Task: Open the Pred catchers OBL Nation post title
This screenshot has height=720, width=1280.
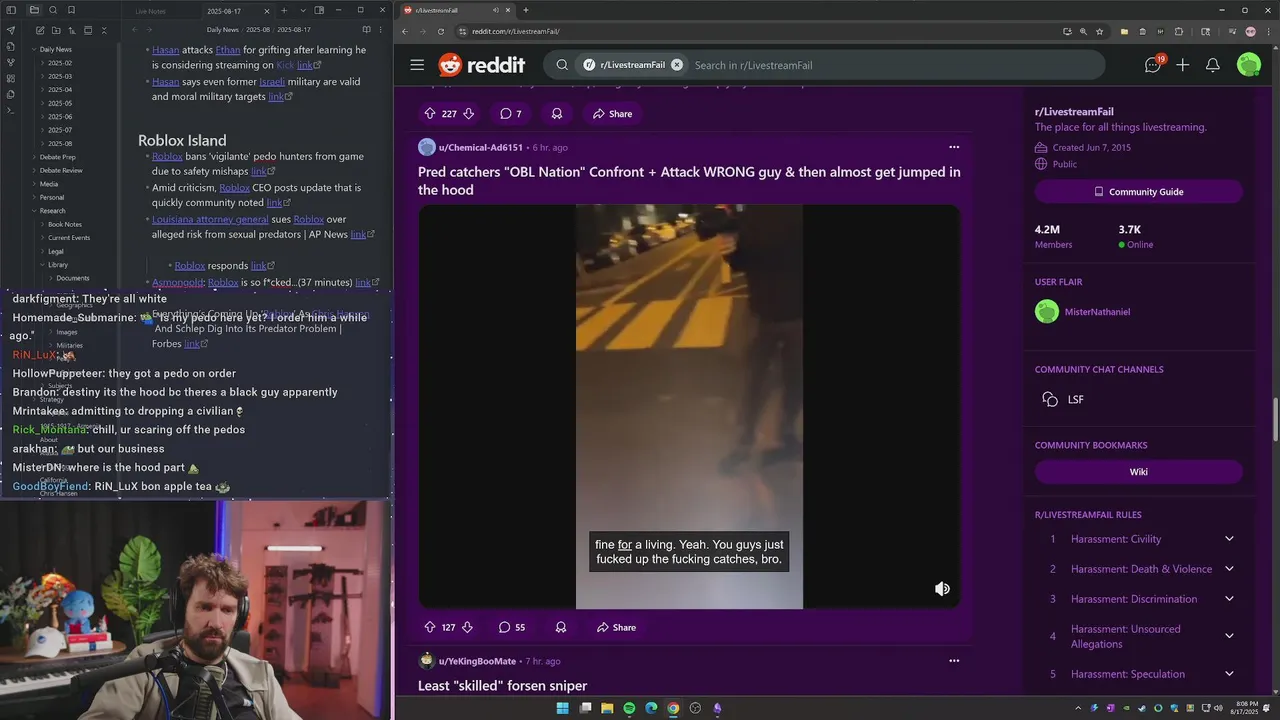Action: pyautogui.click(x=689, y=181)
